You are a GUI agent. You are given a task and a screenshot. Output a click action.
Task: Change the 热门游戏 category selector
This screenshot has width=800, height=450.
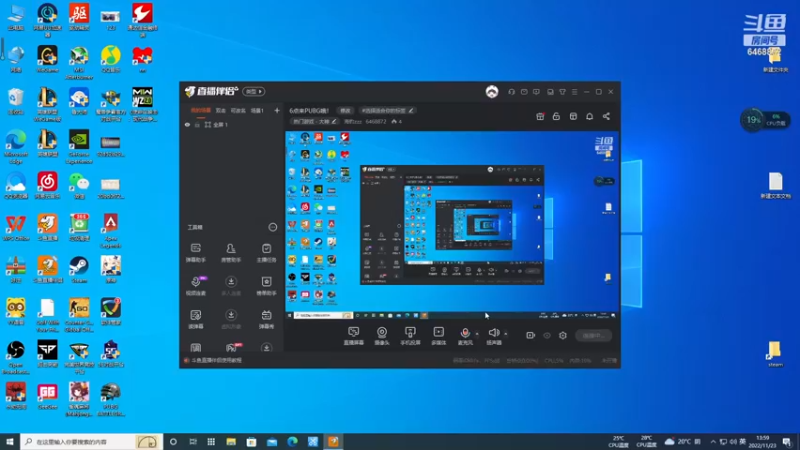314,121
